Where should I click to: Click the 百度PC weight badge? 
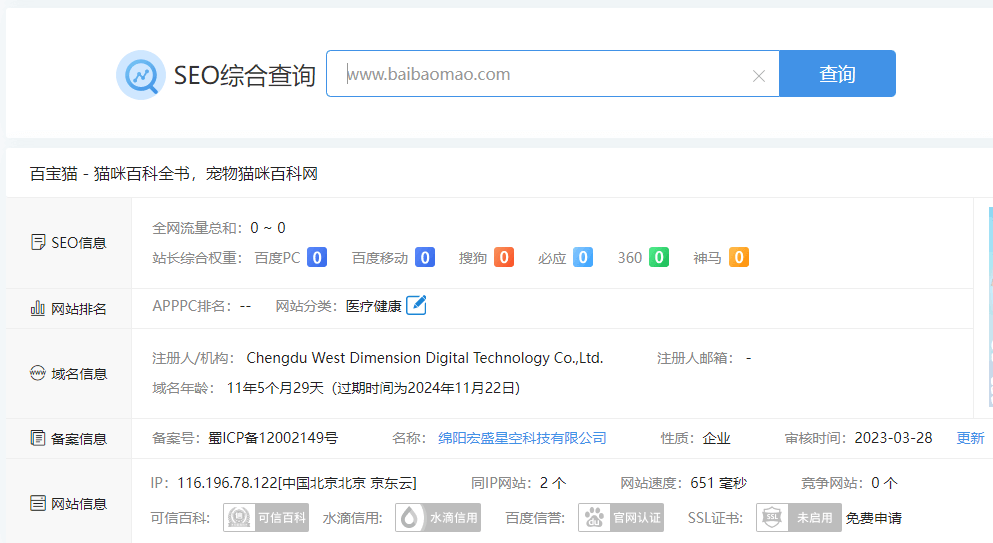pyautogui.click(x=317, y=258)
